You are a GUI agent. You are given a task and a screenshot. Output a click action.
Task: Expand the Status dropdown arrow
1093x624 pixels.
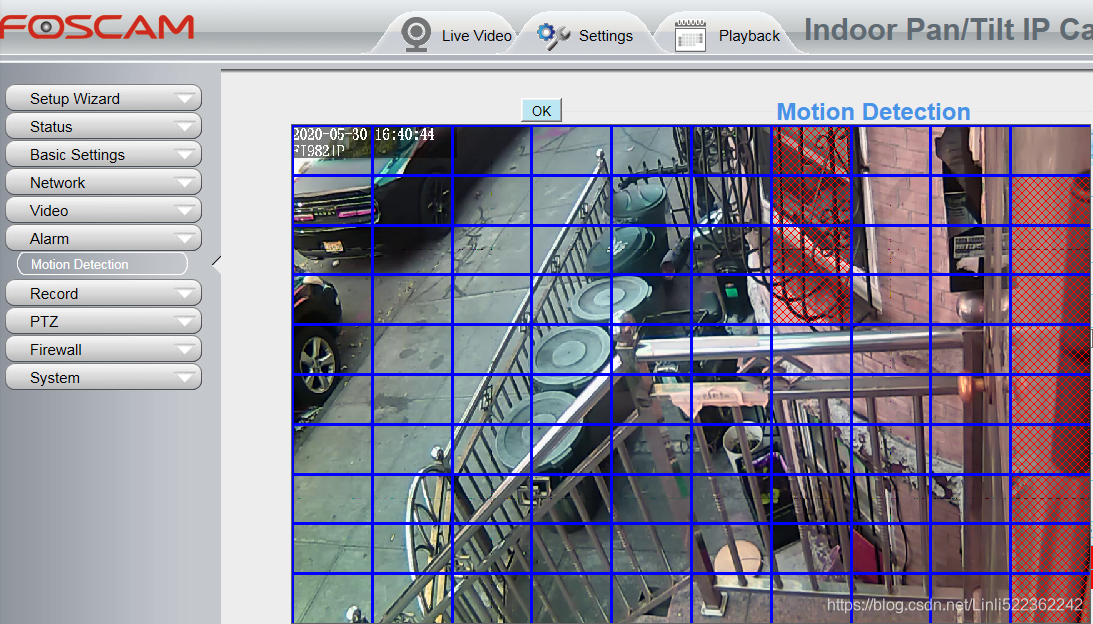click(x=185, y=127)
